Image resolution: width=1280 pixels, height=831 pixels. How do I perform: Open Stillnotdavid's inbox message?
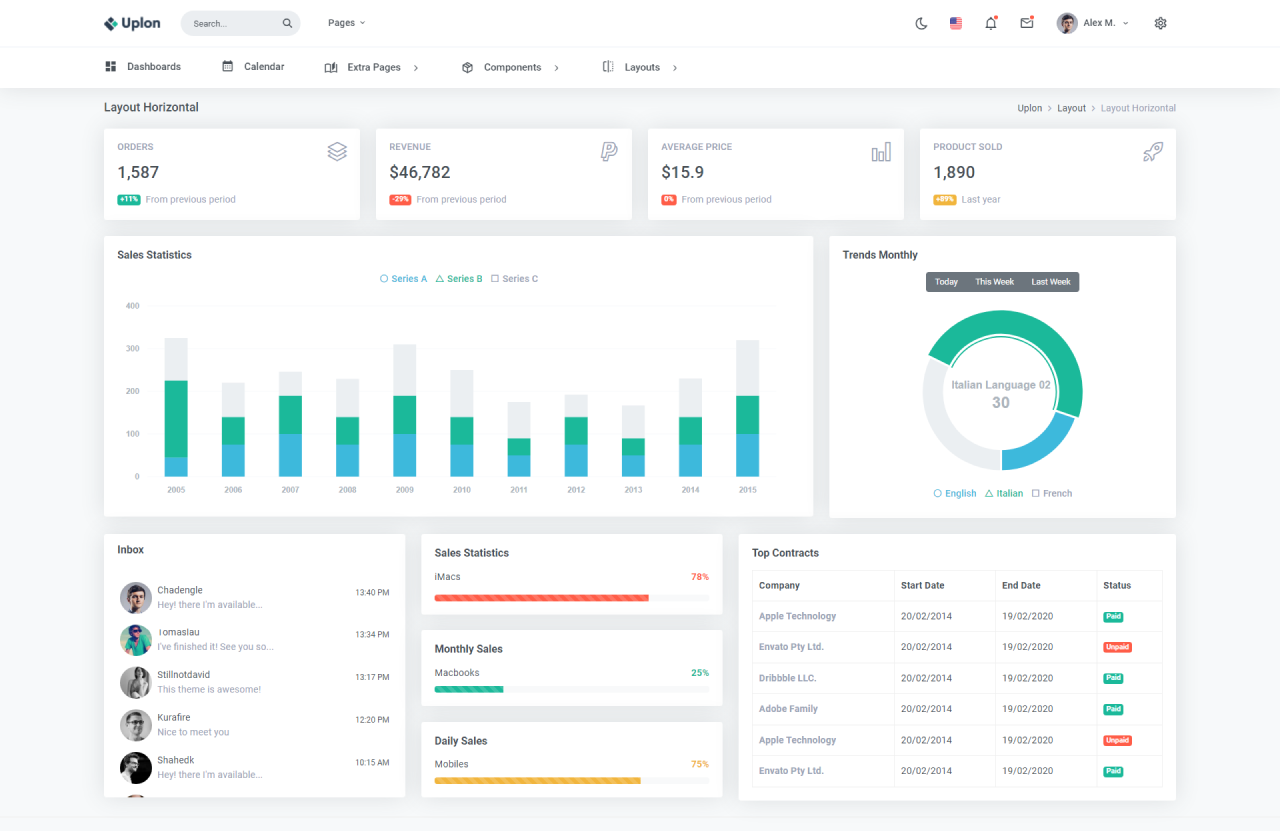(254, 682)
